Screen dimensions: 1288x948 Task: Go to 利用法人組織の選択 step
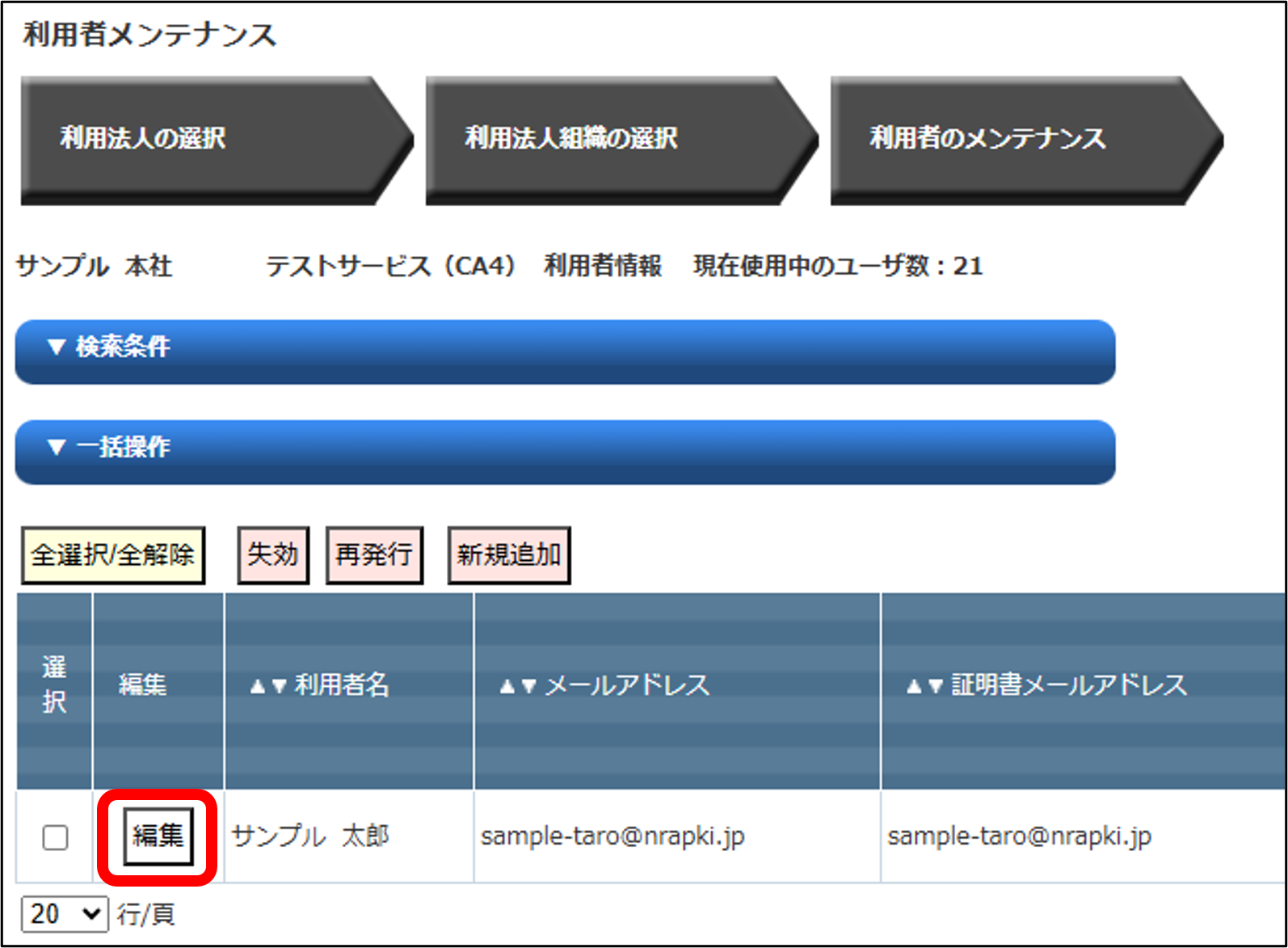614,140
